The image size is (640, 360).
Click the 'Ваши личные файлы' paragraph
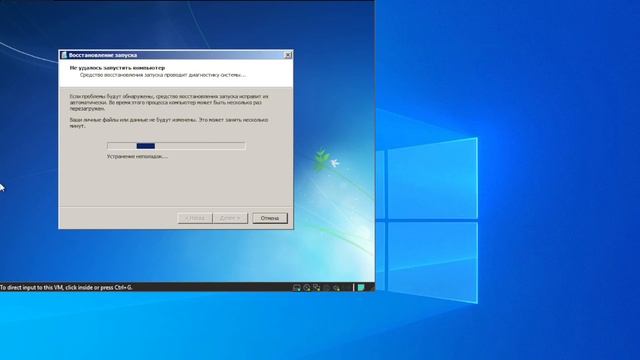pos(169,123)
